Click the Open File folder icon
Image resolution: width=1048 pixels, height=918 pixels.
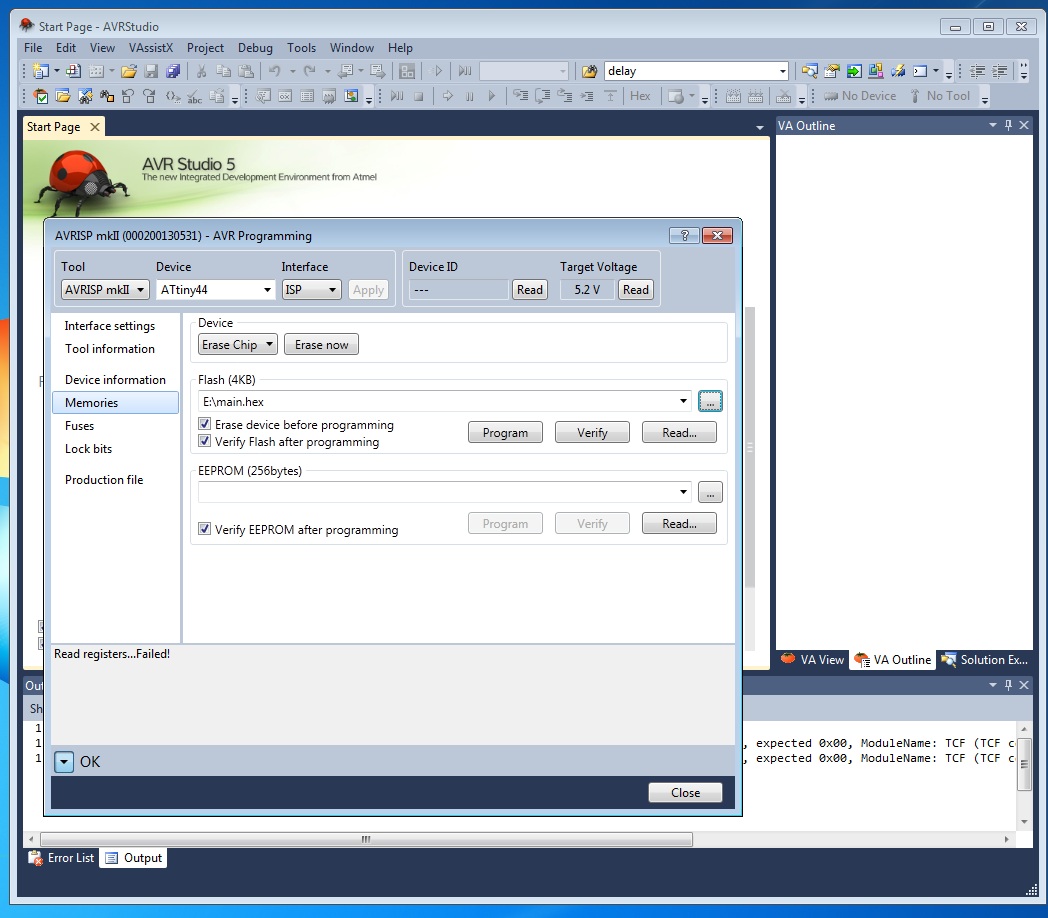(129, 71)
